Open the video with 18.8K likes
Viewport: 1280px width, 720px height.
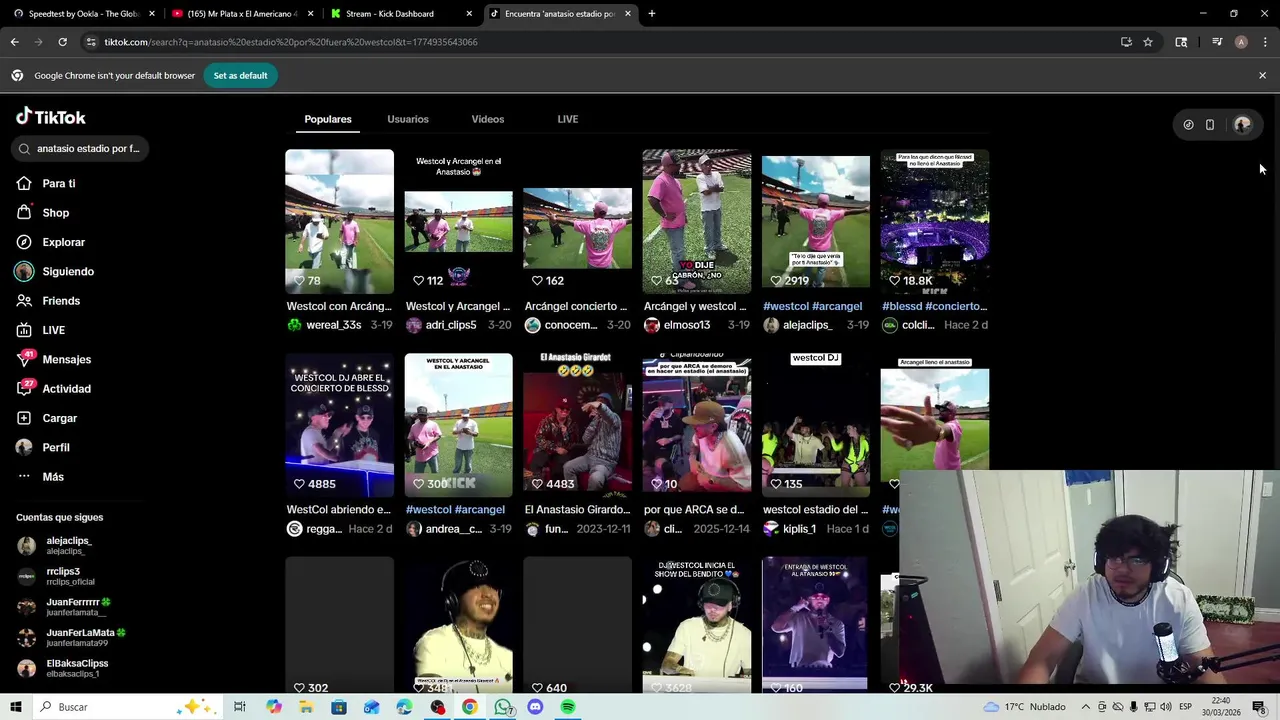tap(935, 221)
